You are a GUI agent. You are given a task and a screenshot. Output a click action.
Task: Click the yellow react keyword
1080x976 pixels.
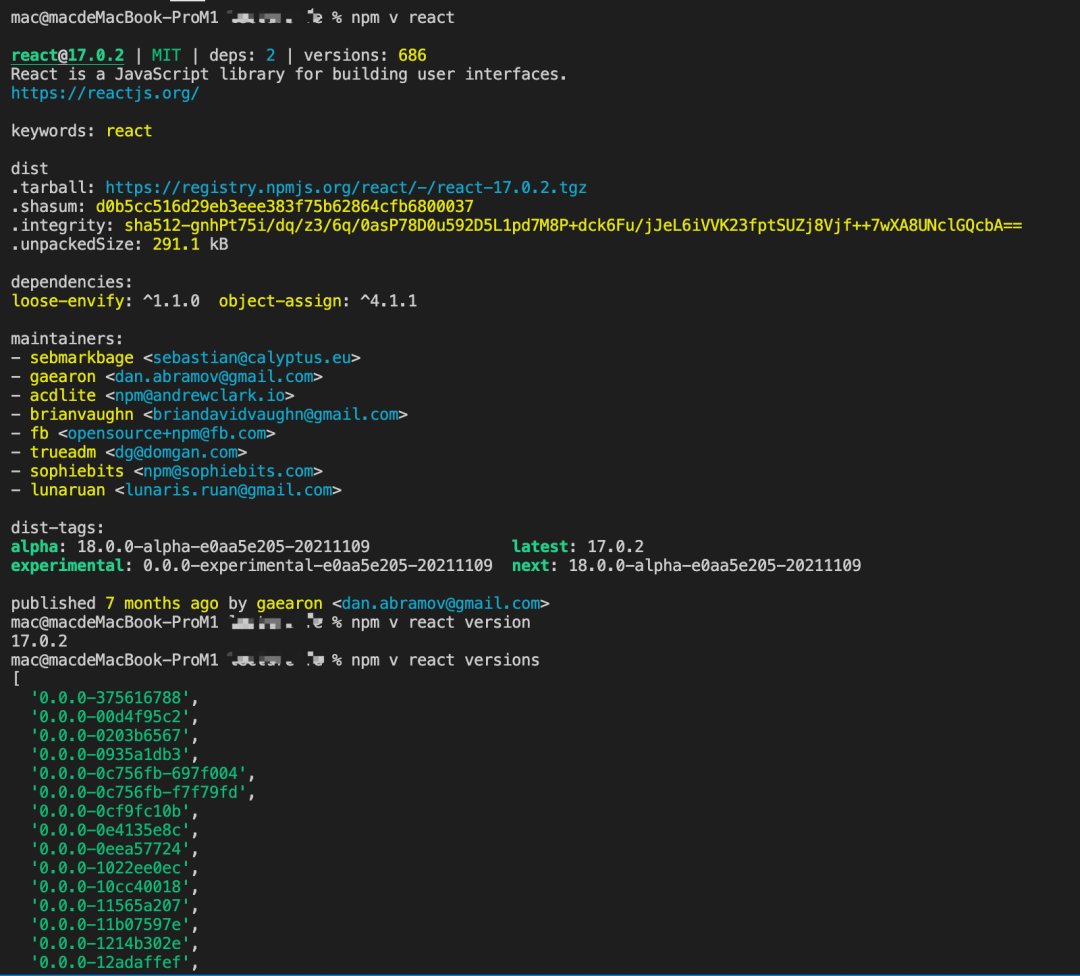[129, 131]
